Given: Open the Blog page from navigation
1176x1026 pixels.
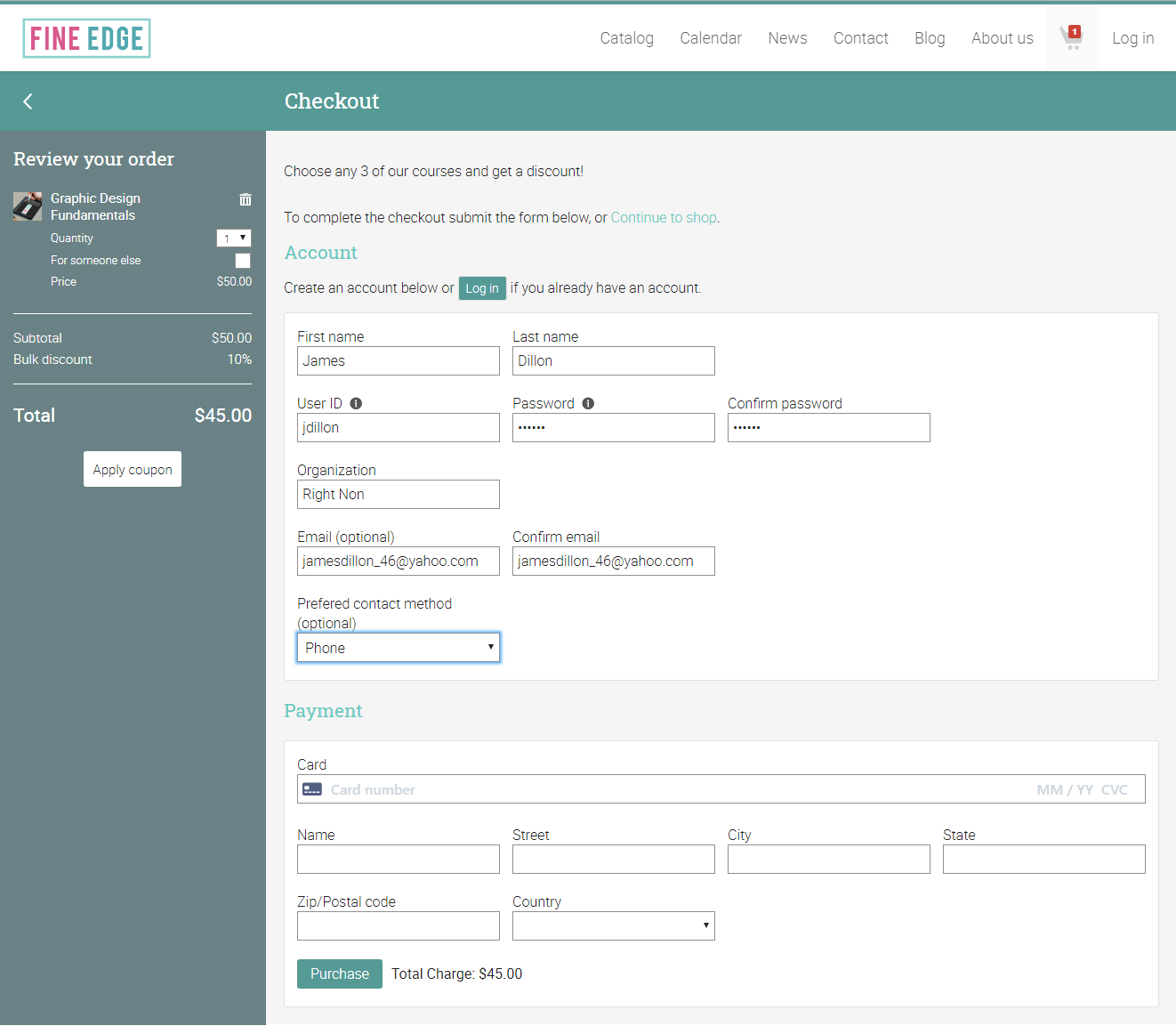Looking at the screenshot, I should 930,38.
